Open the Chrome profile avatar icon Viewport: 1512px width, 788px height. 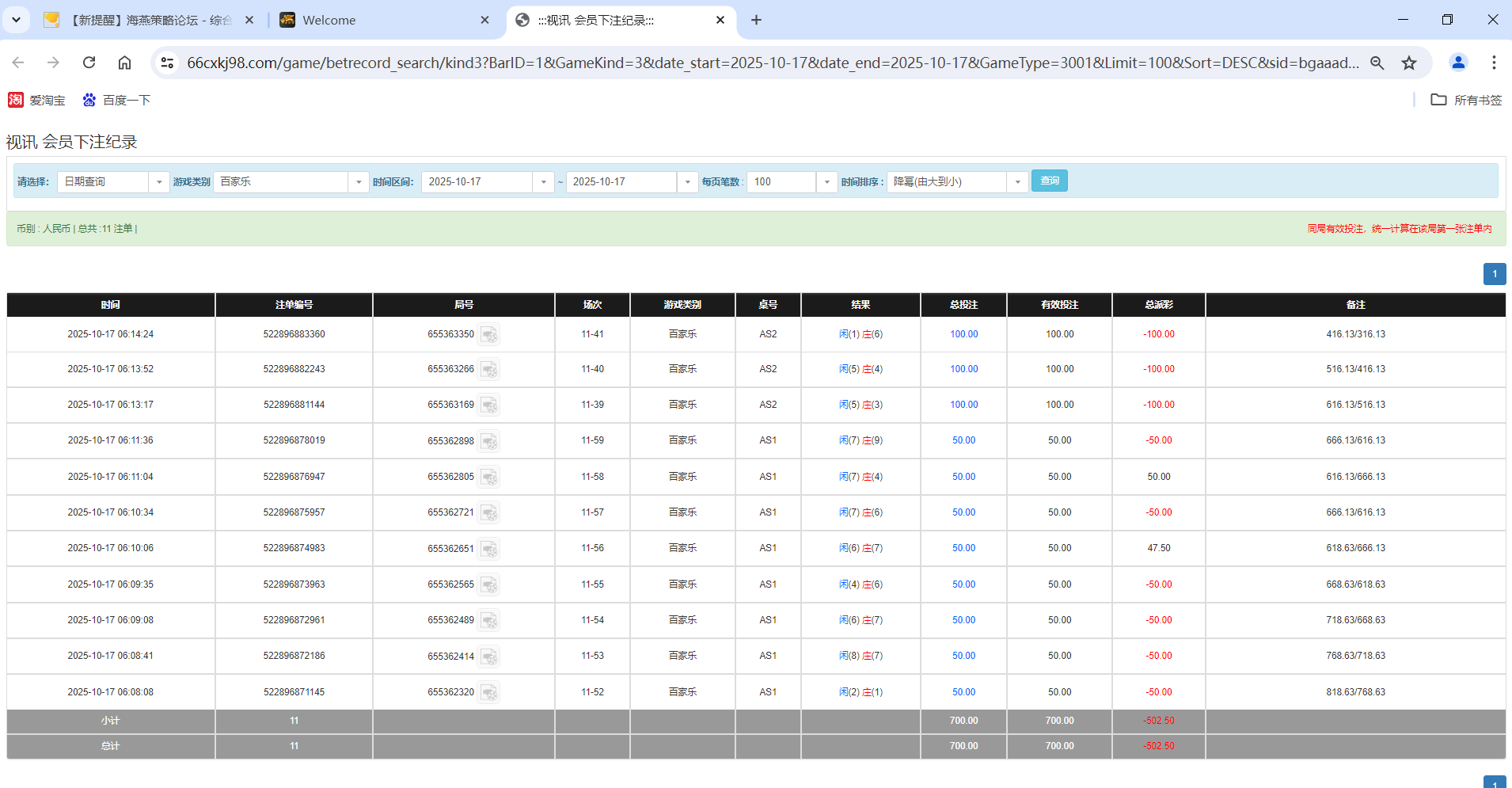pyautogui.click(x=1458, y=63)
